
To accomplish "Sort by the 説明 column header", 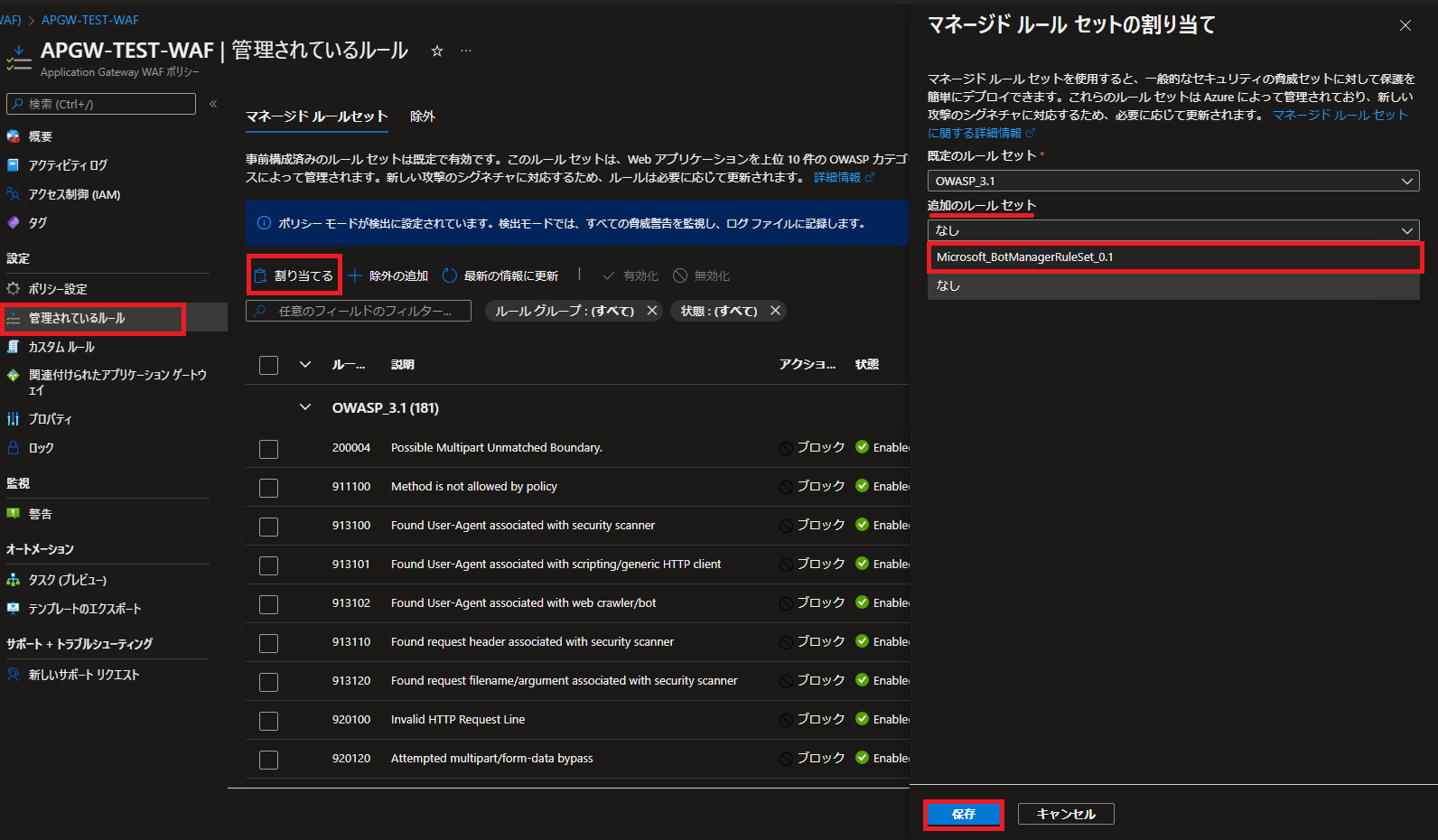I will (403, 364).
